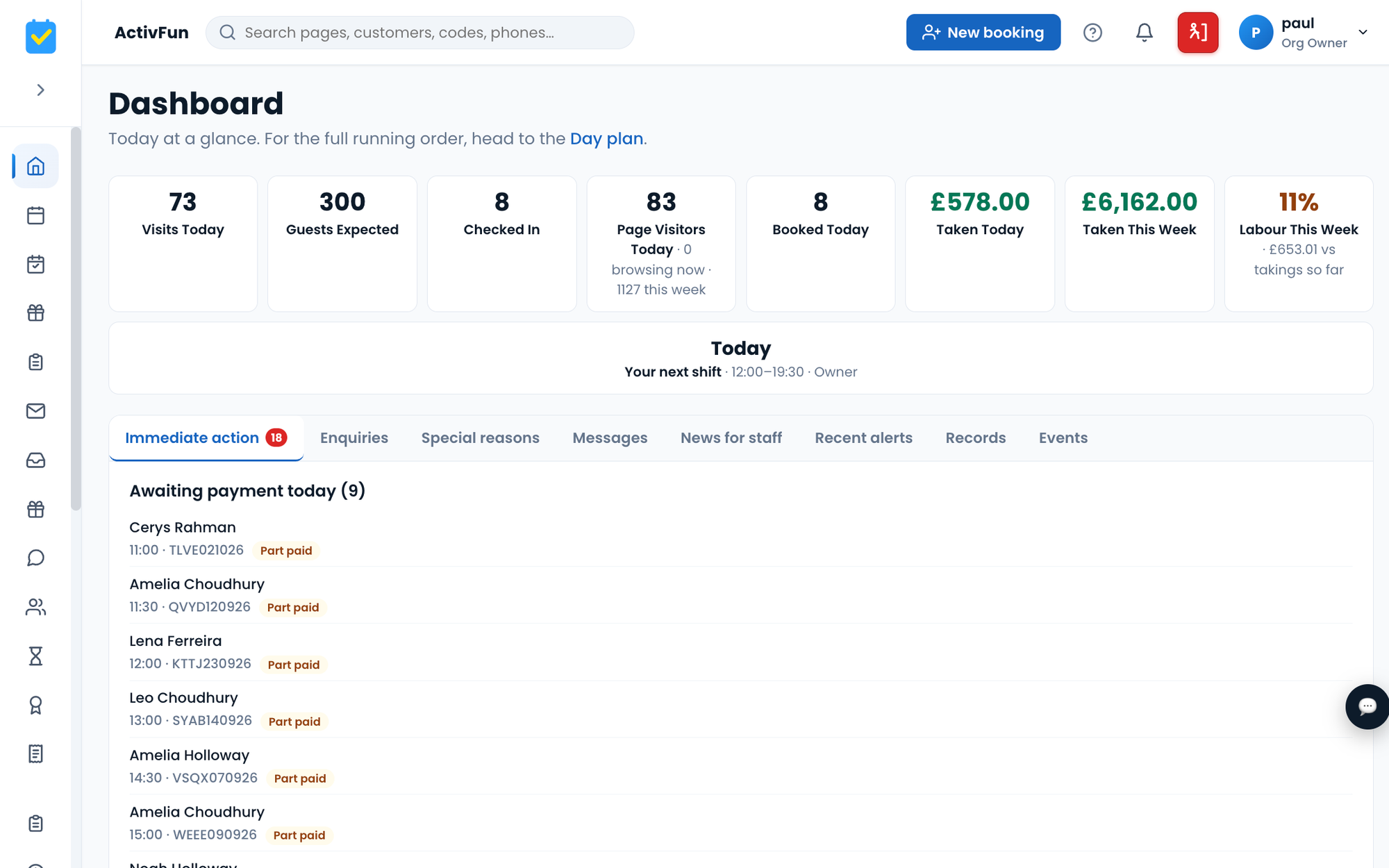Image resolution: width=1389 pixels, height=868 pixels.
Task: Click the lower gift box sidebar icon
Action: click(35, 509)
